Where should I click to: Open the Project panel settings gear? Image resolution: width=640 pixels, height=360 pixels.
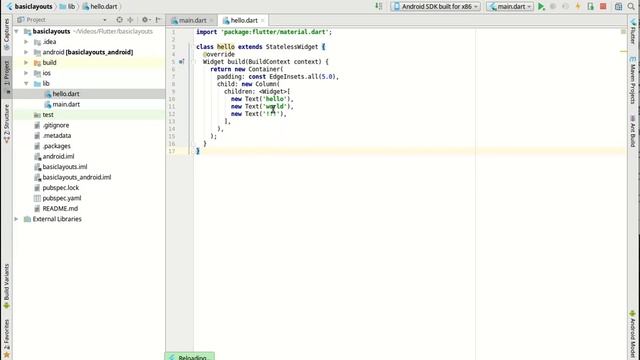[x=145, y=20]
